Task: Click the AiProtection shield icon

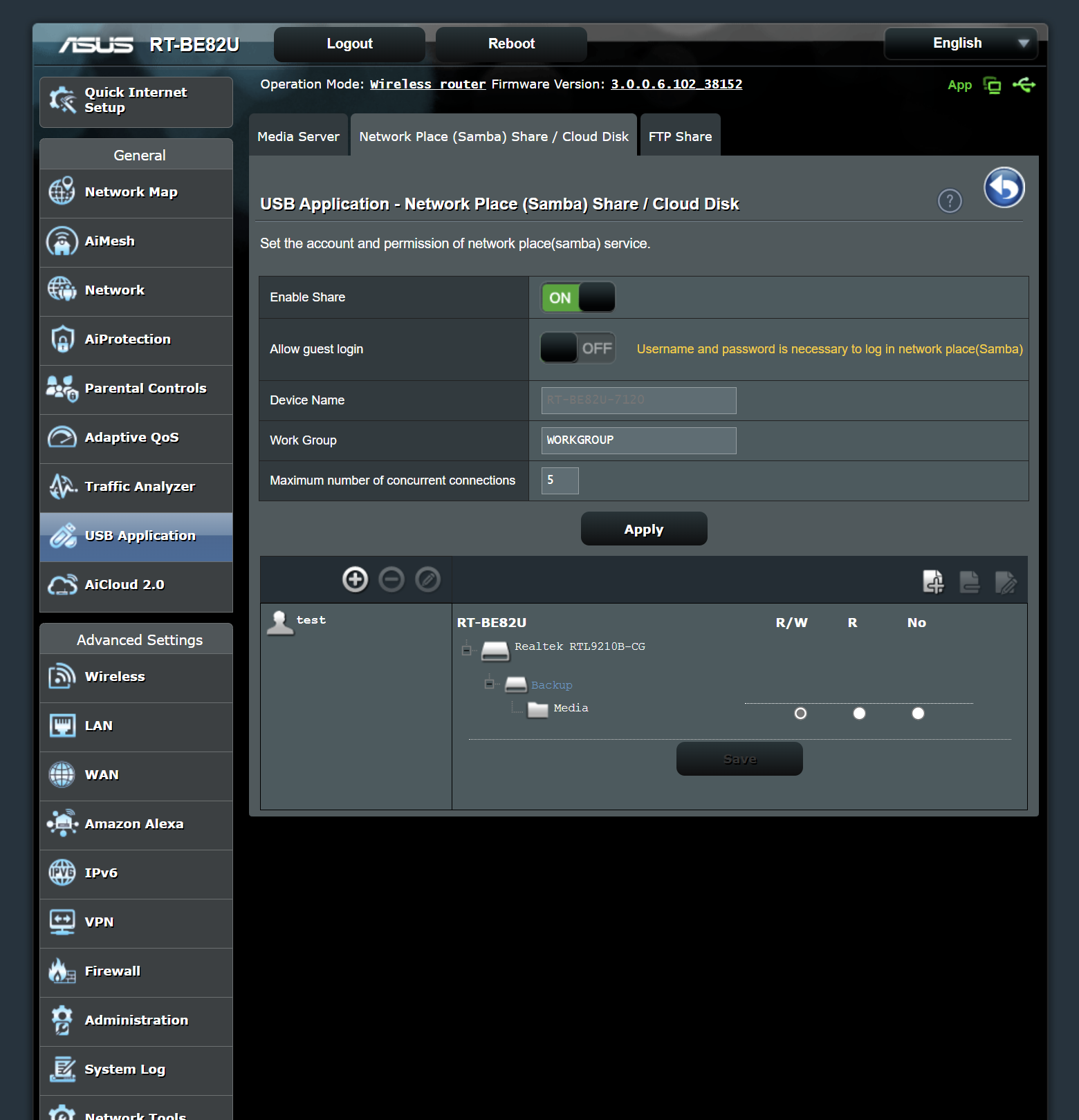Action: 62,339
